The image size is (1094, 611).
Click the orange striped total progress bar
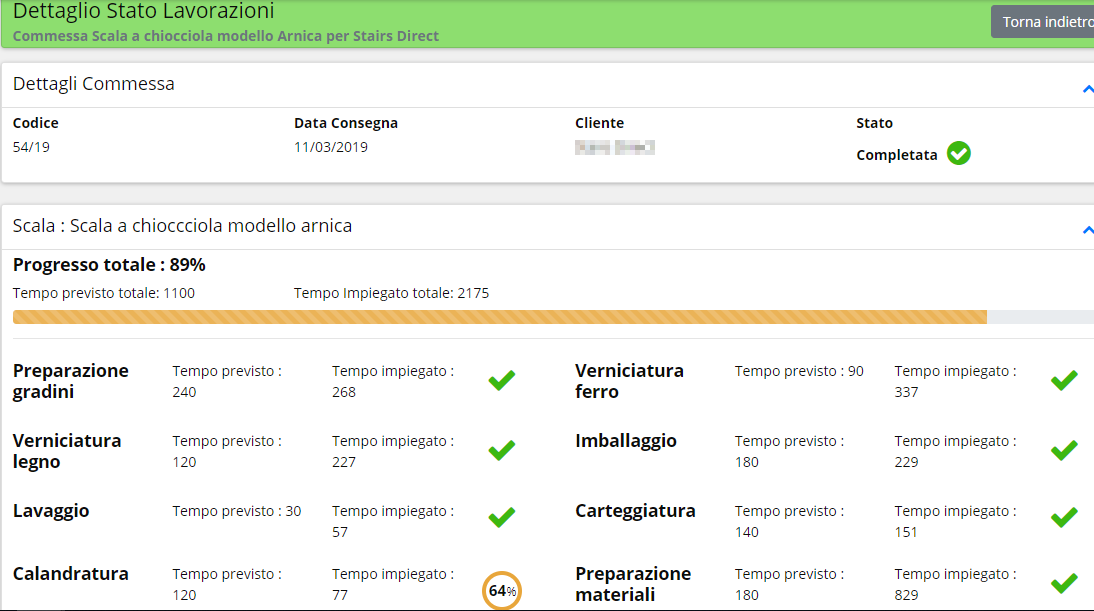[x=553, y=317]
